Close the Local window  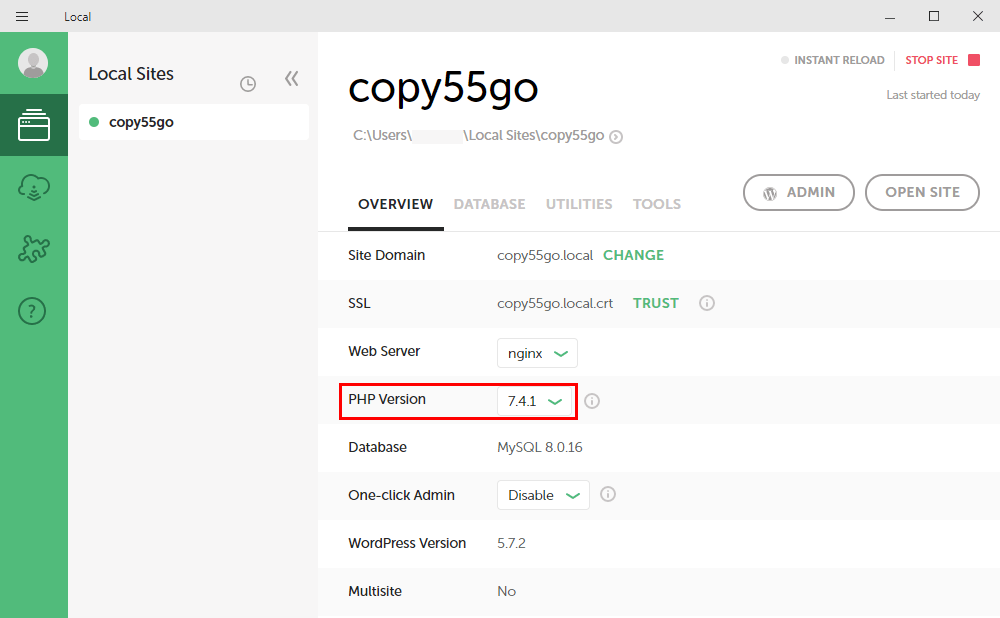click(x=978, y=17)
